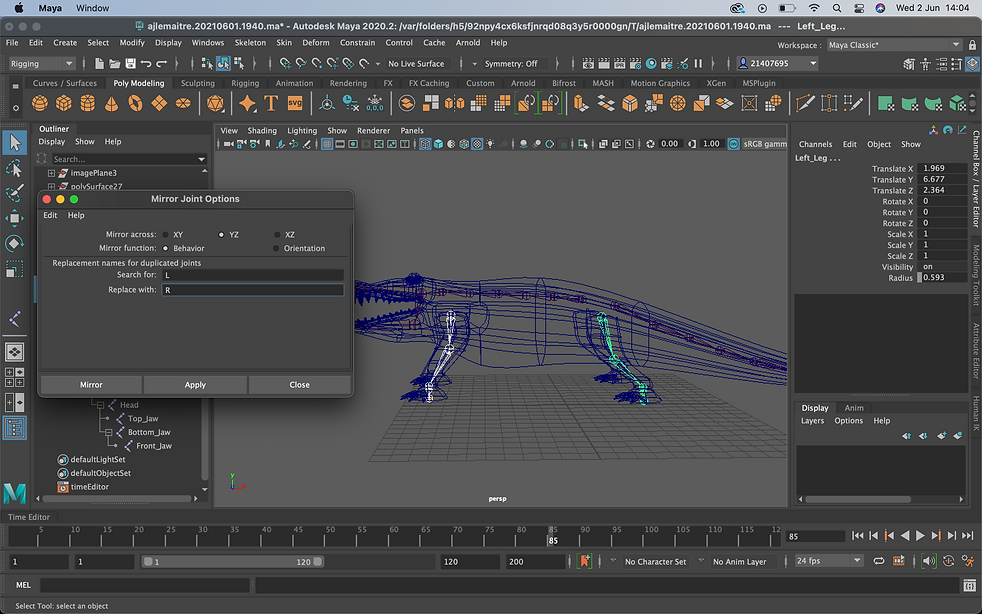
Task: Click the Search for text field
Action: point(252,275)
